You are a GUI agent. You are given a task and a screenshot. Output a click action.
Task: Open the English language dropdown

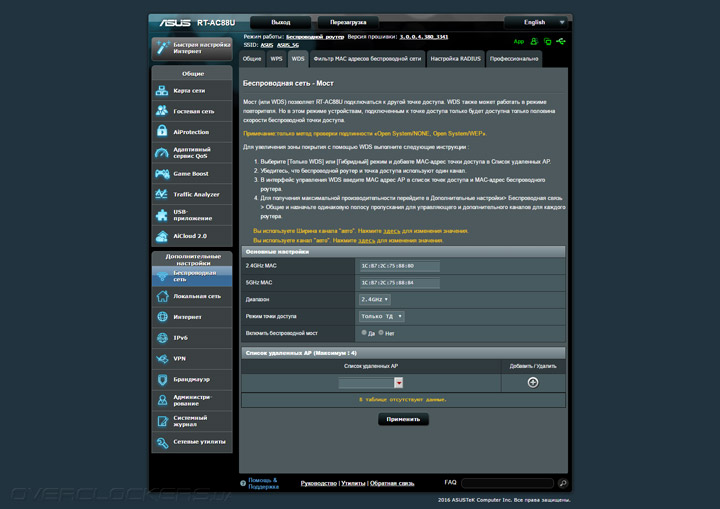coord(536,22)
